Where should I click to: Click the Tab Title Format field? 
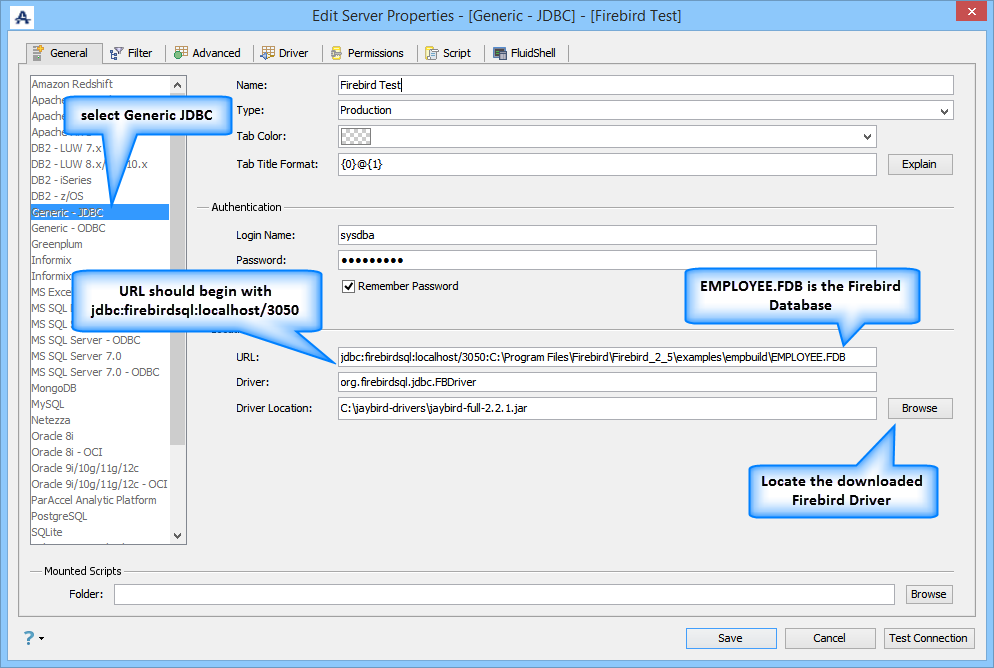pos(607,164)
